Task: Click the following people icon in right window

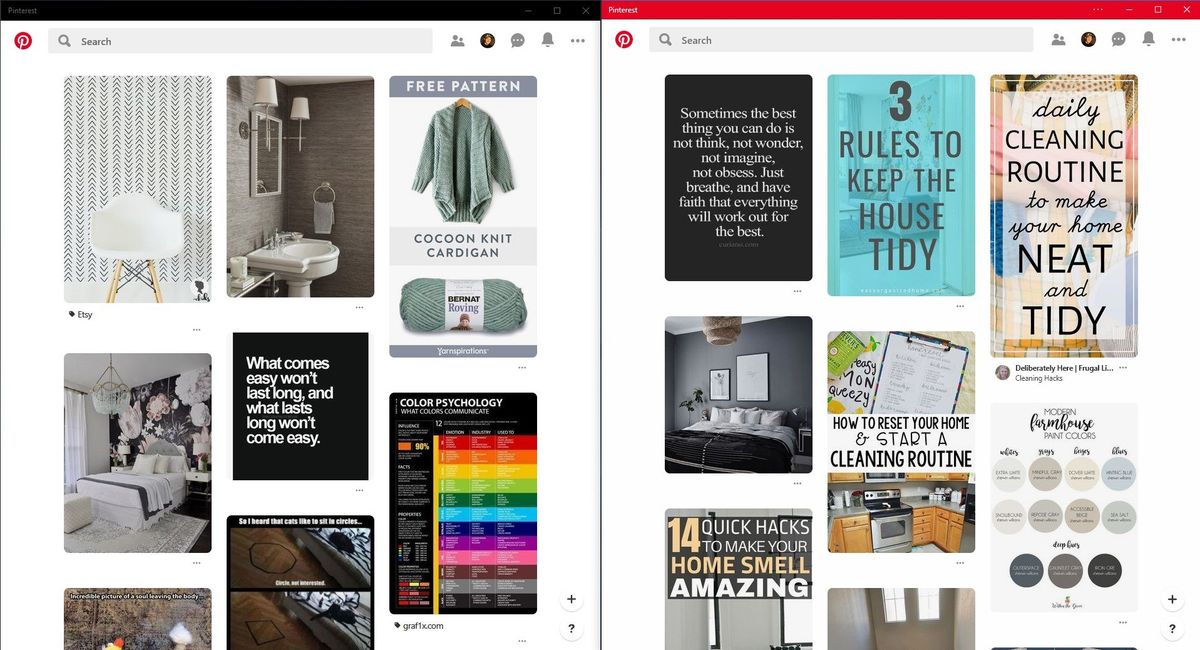Action: pyautogui.click(x=1058, y=39)
